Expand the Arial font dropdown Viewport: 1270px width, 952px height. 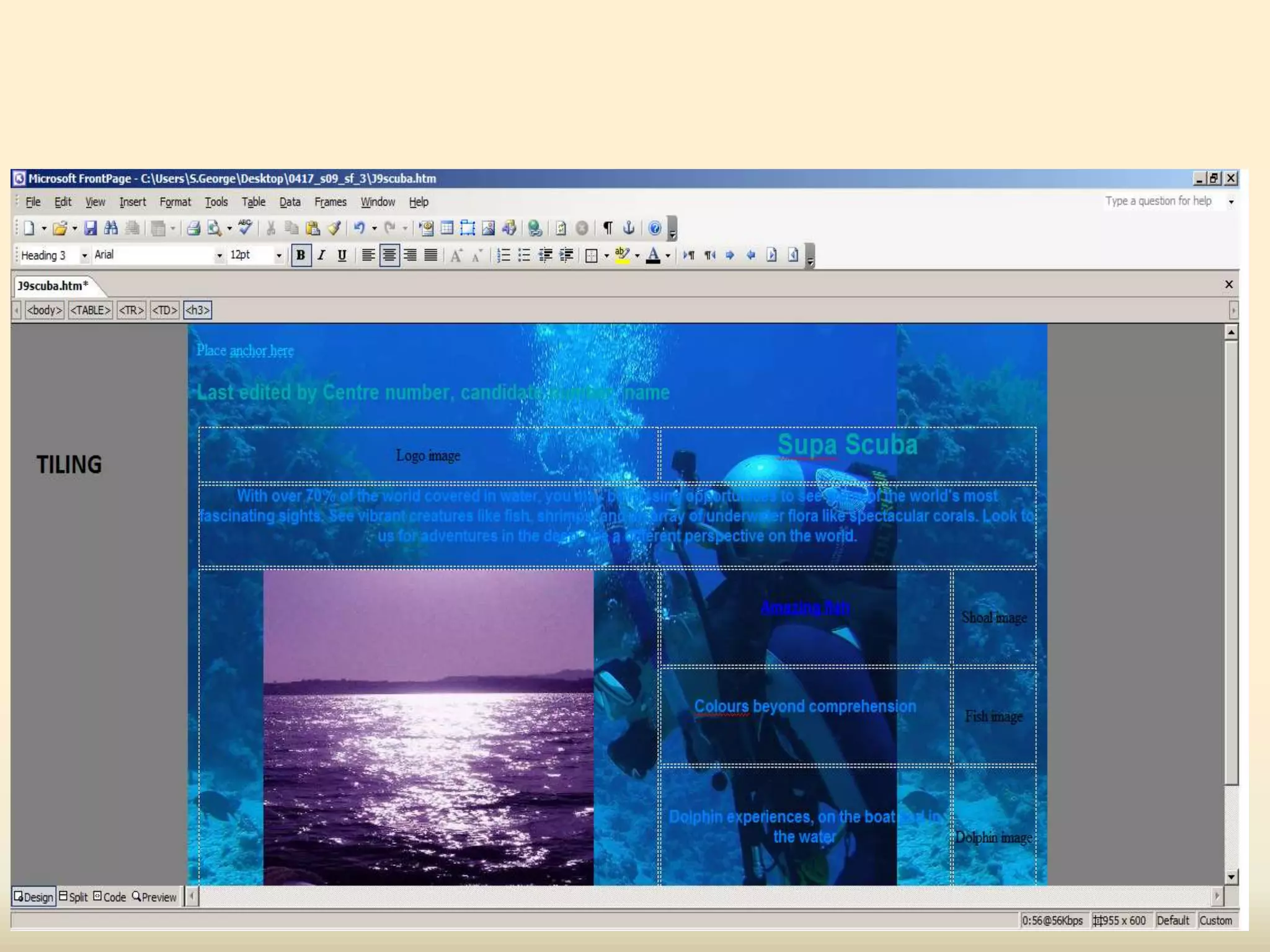(x=219, y=255)
